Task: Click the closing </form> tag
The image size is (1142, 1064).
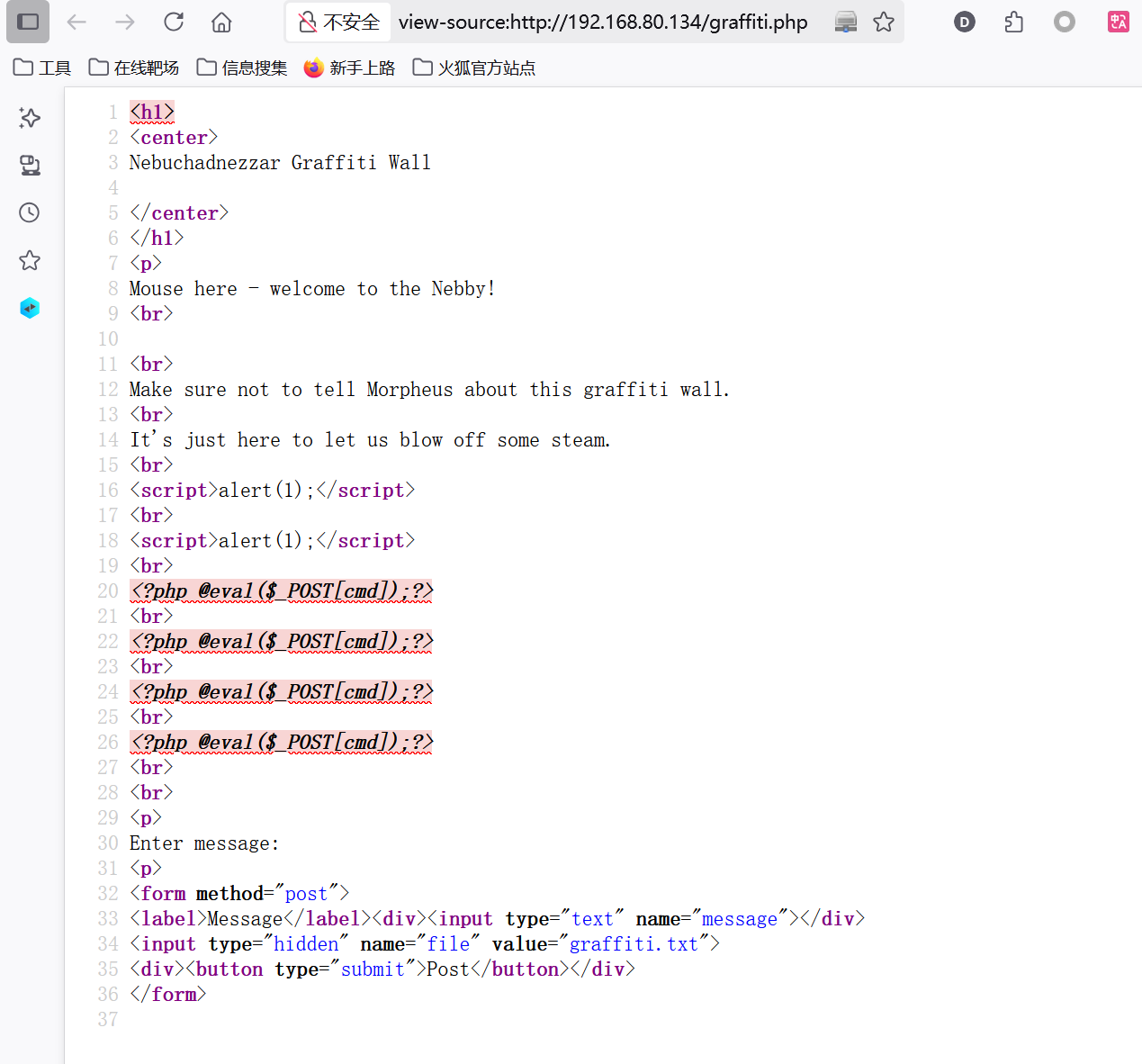Action: pyautogui.click(x=168, y=994)
